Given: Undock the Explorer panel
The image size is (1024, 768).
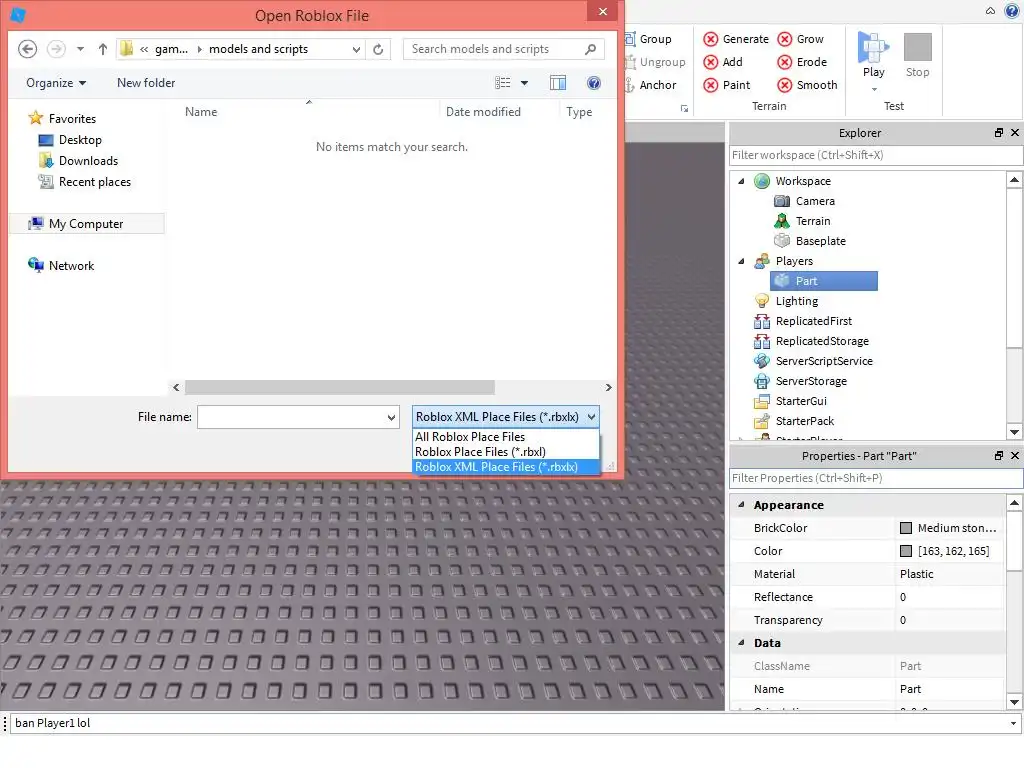Looking at the screenshot, I should tap(999, 133).
